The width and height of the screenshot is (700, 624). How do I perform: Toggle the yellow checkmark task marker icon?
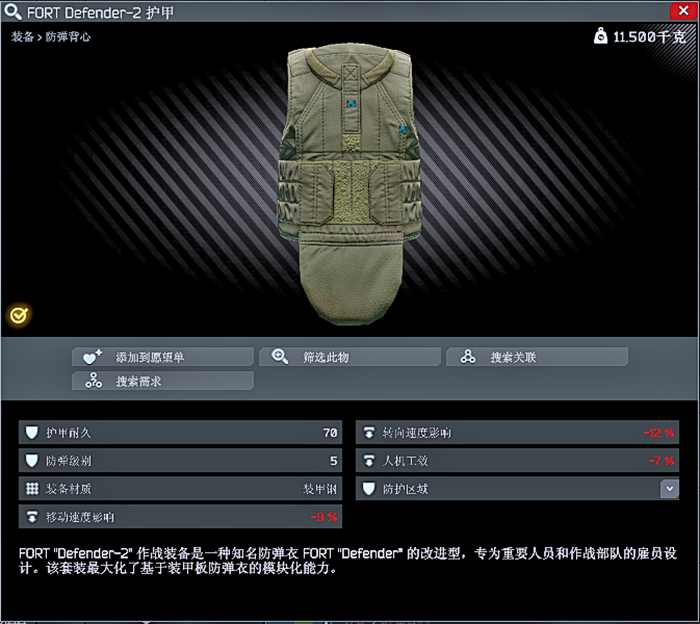pos(19,315)
